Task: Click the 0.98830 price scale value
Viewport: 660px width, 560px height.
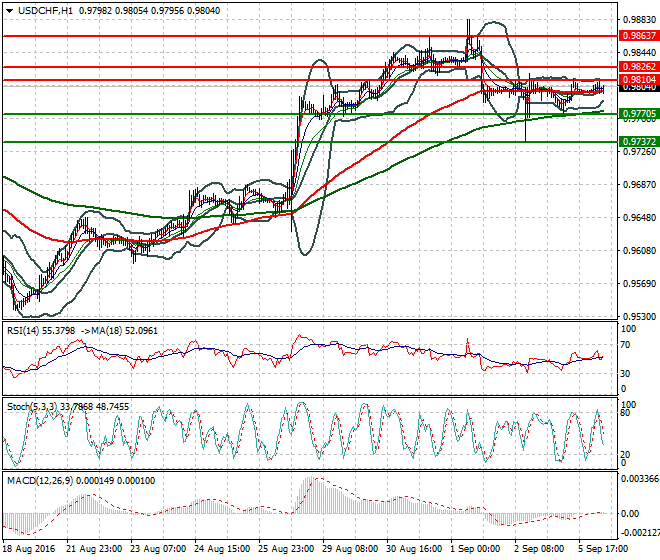Action: 639,20
